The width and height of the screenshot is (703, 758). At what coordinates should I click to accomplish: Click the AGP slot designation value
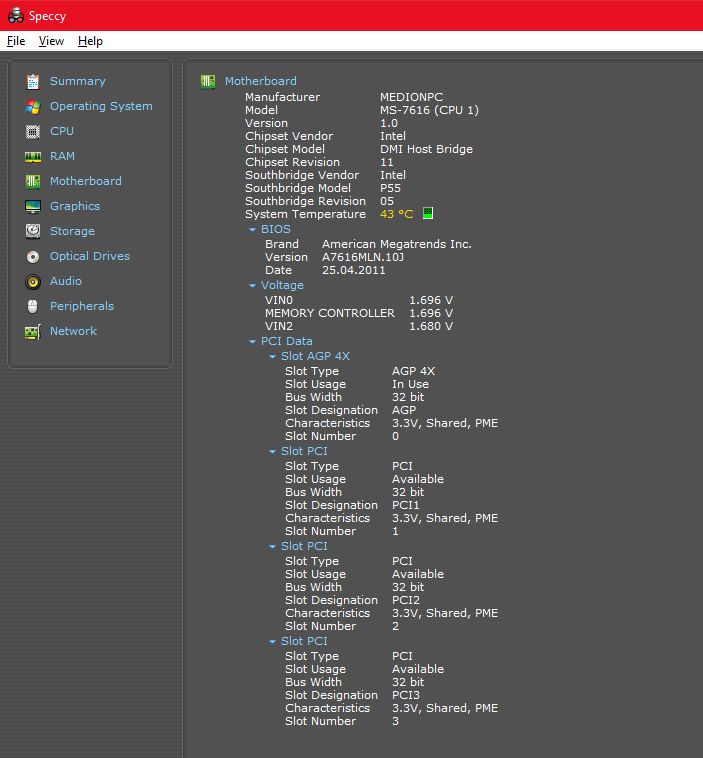(404, 410)
